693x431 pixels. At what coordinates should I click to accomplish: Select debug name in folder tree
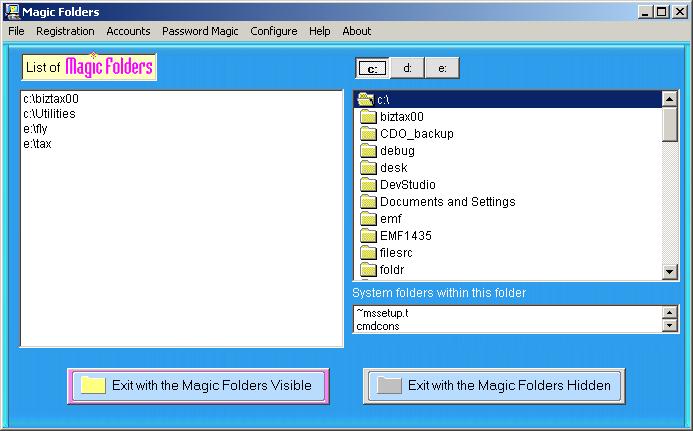(x=397, y=151)
